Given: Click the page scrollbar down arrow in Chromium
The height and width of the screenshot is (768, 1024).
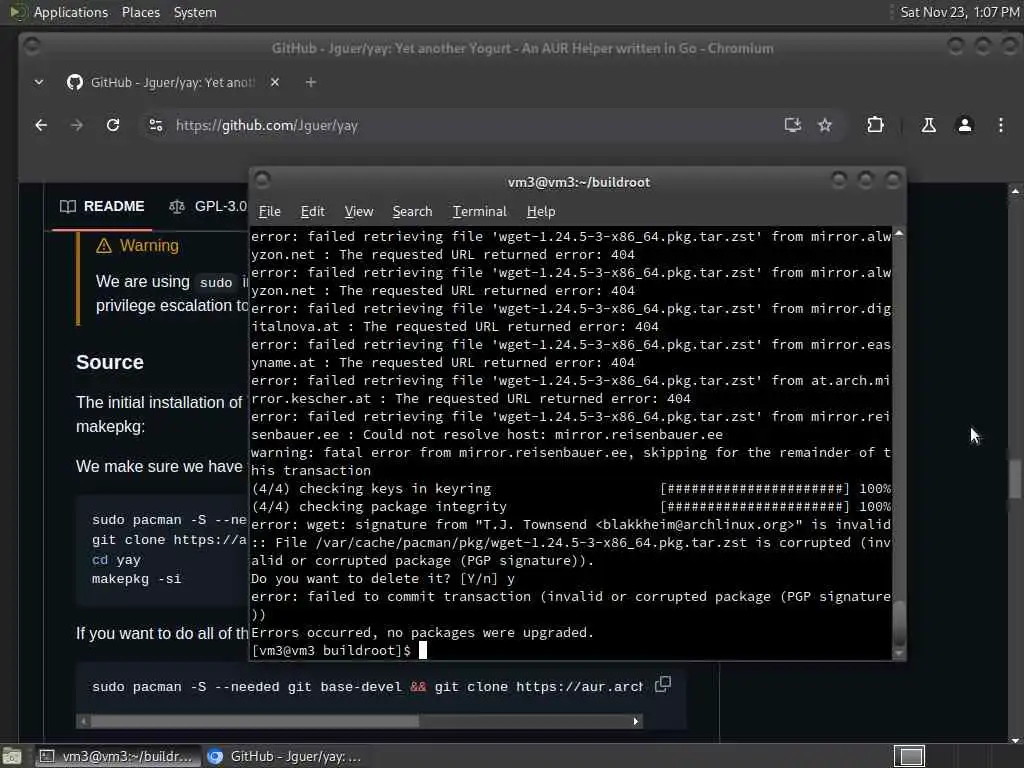Looking at the screenshot, I should [1015, 739].
